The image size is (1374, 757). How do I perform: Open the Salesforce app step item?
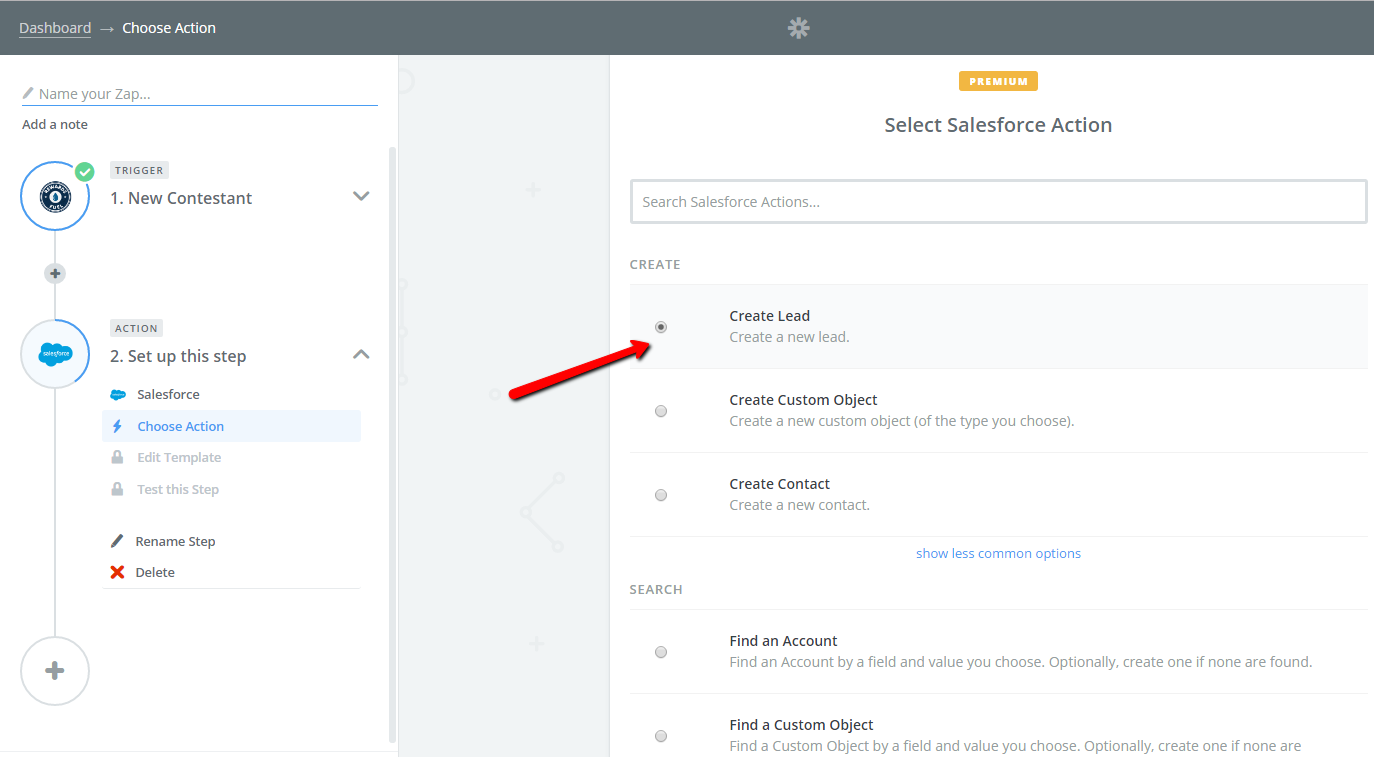pyautogui.click(x=231, y=394)
